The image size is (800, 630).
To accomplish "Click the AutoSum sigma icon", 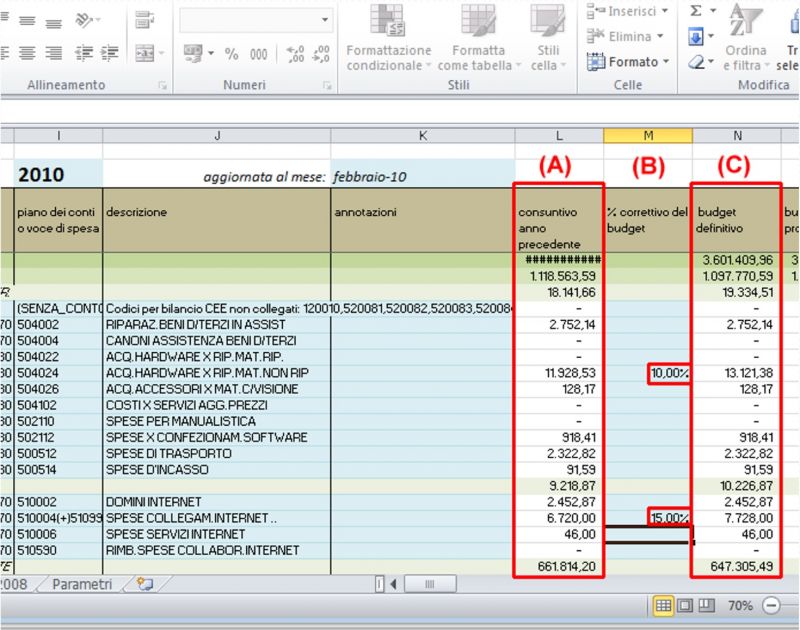I will [696, 10].
